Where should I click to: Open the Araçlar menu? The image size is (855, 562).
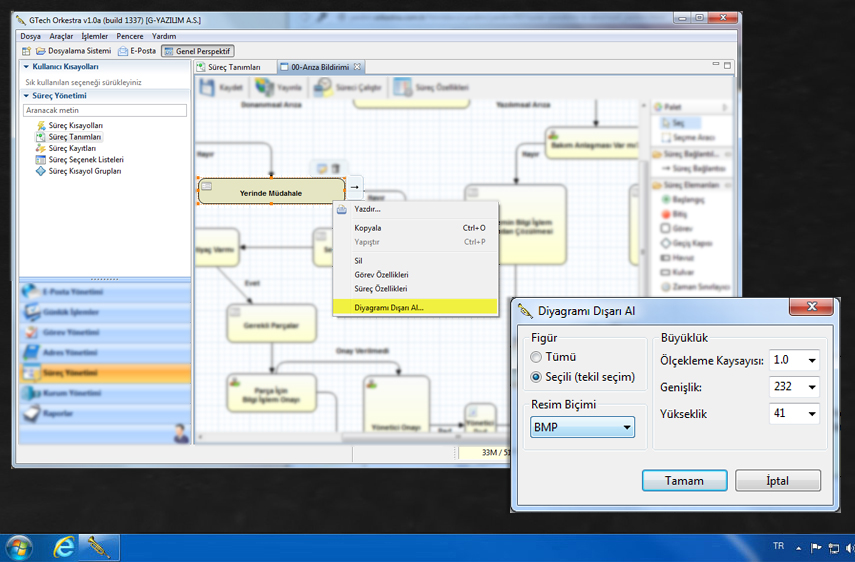(x=61, y=36)
